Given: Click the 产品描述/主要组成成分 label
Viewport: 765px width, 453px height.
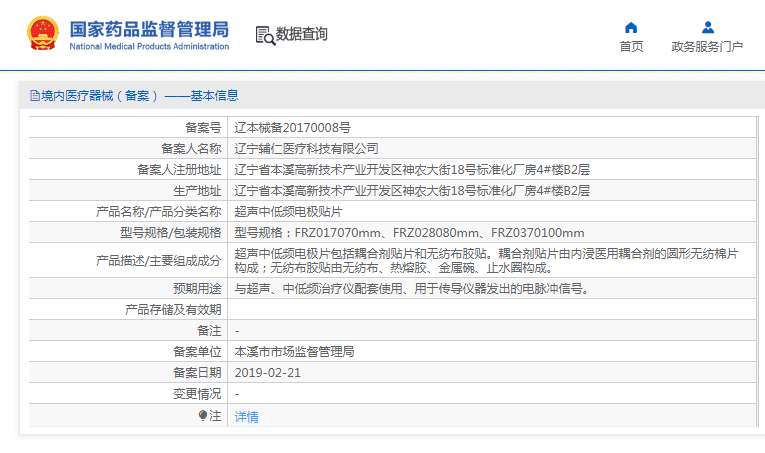Looking at the screenshot, I should pyautogui.click(x=159, y=261).
